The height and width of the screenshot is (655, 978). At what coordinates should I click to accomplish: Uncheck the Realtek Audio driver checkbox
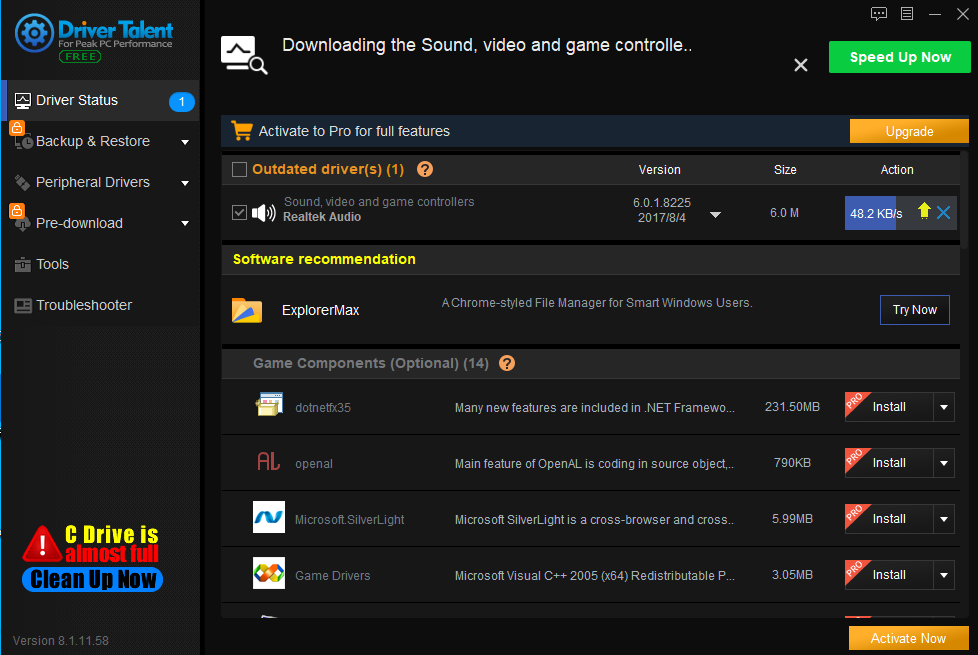239,212
